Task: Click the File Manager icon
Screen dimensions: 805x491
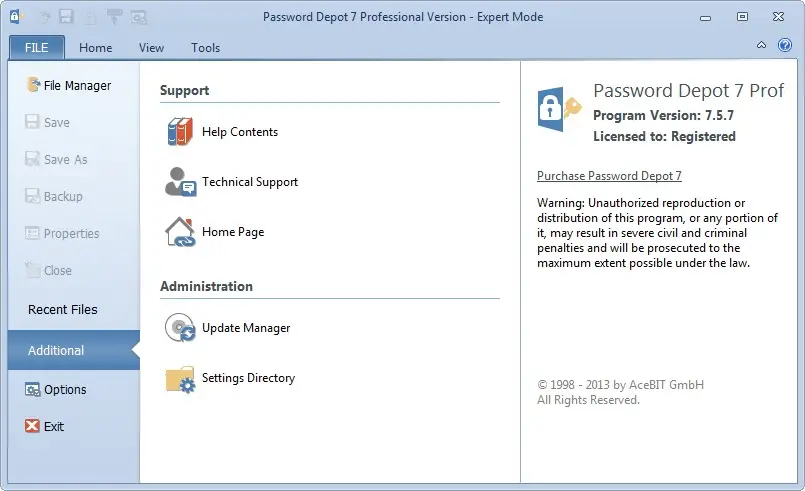Action: [x=33, y=85]
